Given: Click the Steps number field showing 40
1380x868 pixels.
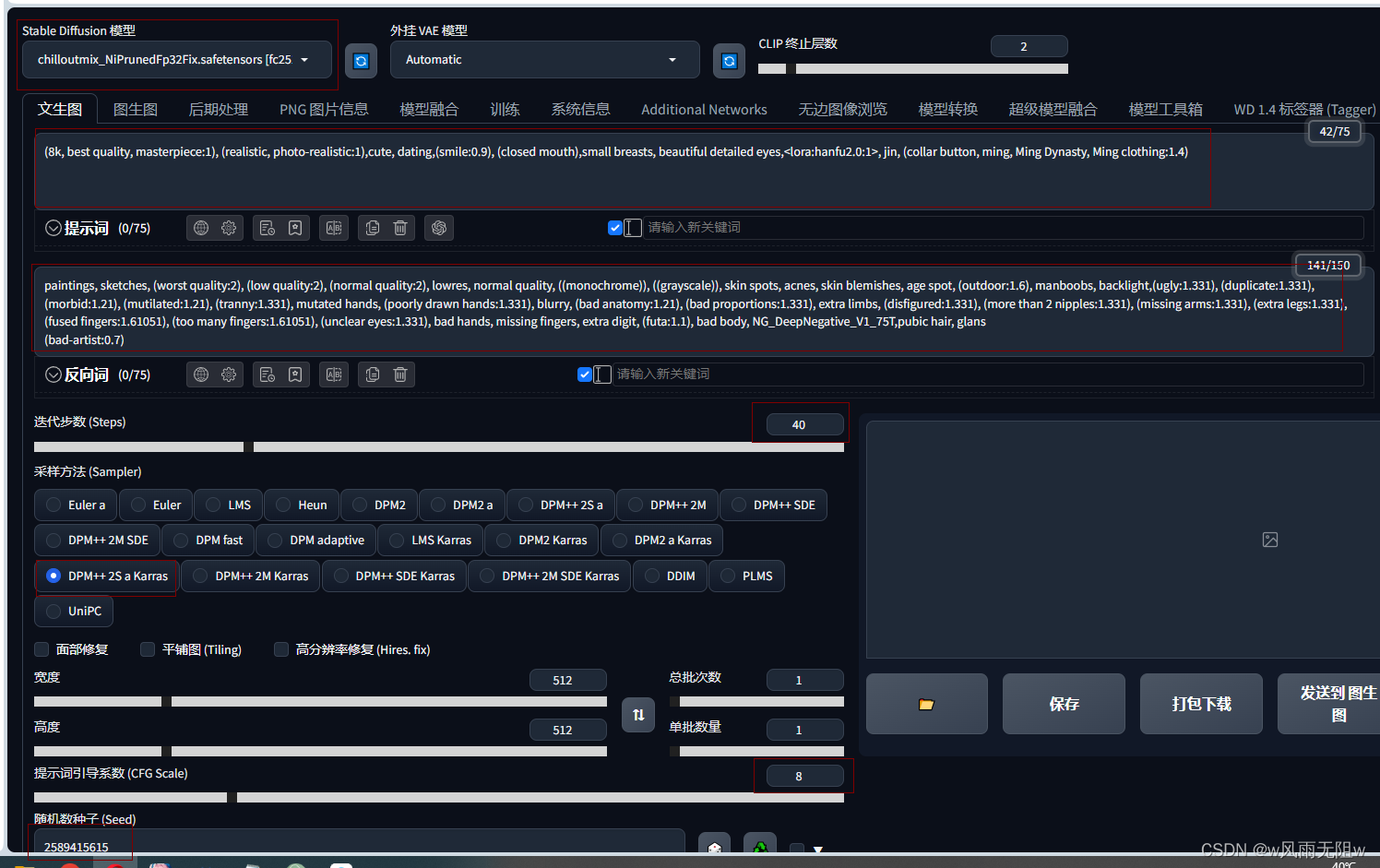Looking at the screenshot, I should pyautogui.click(x=805, y=424).
